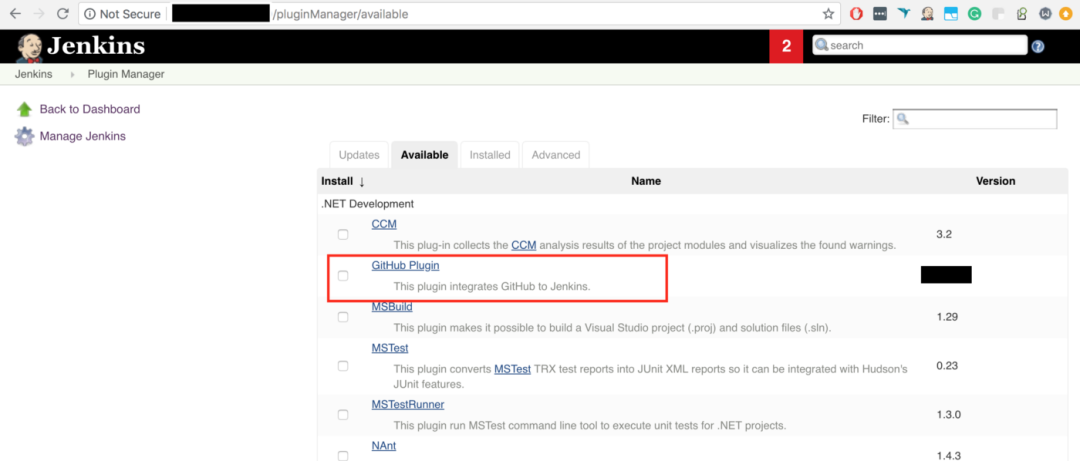Bookmark page with star icon
The width and height of the screenshot is (1080, 461).
tap(829, 14)
